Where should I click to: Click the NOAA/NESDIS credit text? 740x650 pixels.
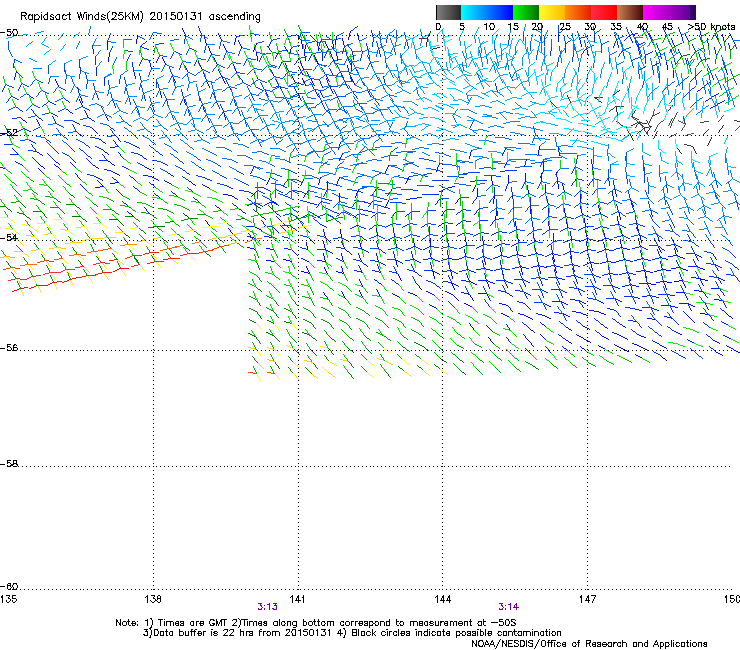tap(589, 644)
